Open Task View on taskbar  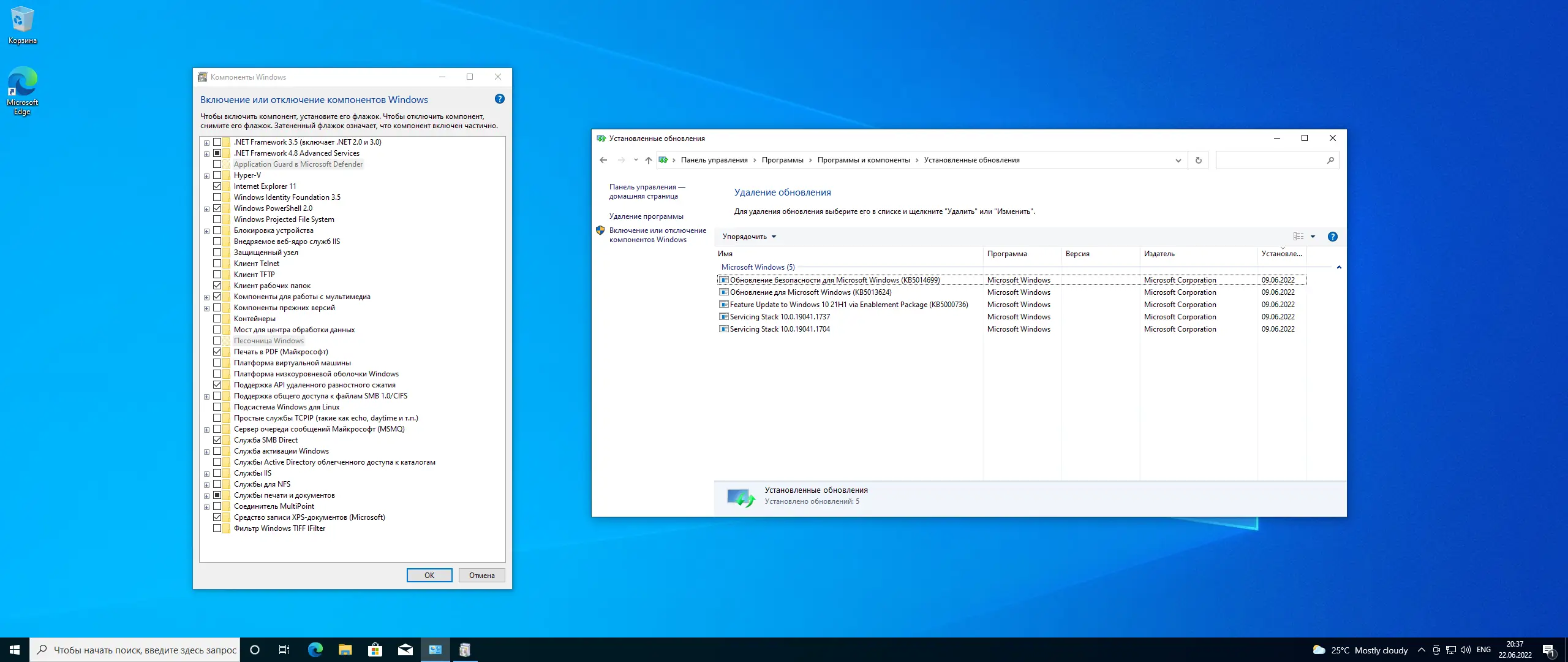point(284,650)
